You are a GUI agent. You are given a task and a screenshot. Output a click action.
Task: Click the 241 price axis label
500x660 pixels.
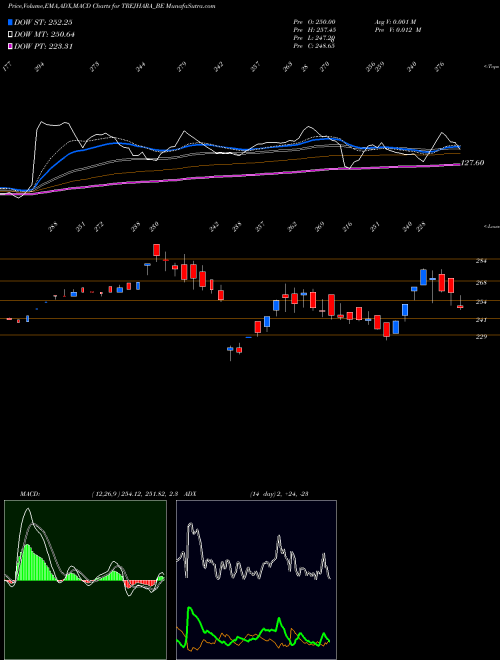click(x=481, y=320)
